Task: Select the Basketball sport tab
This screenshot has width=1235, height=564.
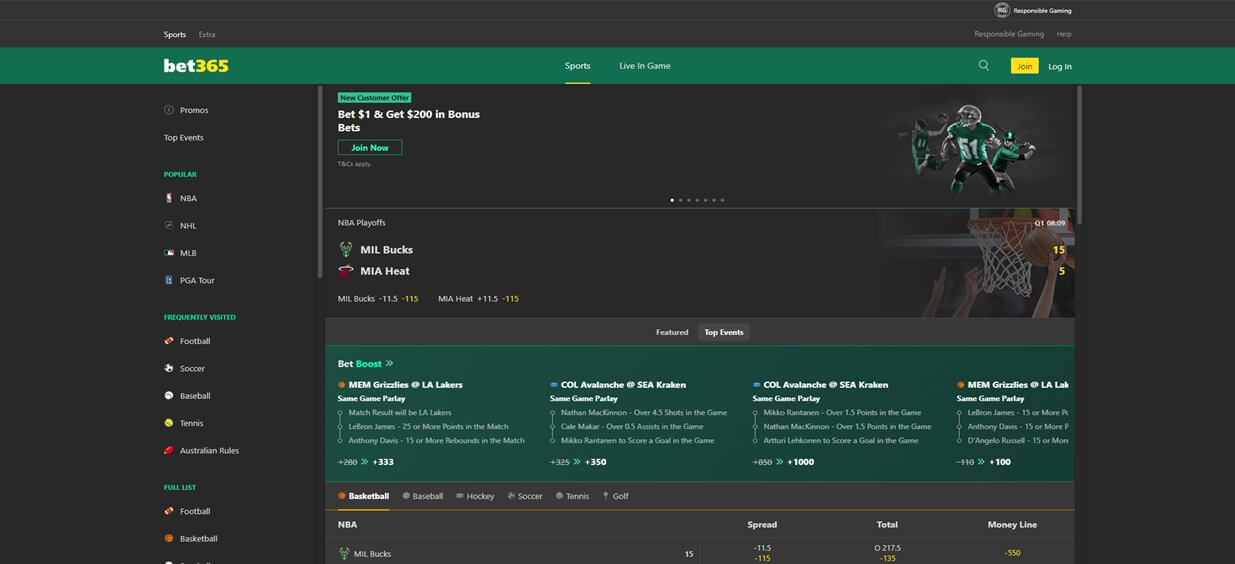Action: (x=363, y=496)
